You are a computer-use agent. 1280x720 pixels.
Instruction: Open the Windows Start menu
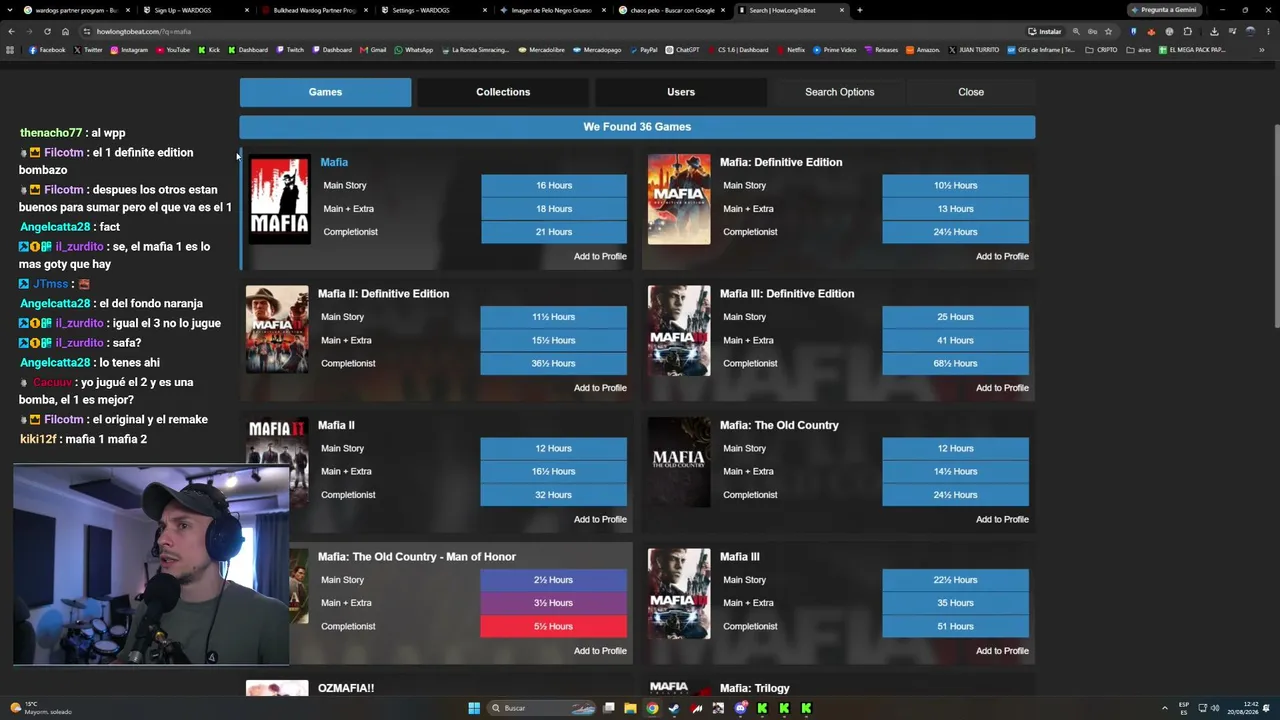tap(474, 708)
